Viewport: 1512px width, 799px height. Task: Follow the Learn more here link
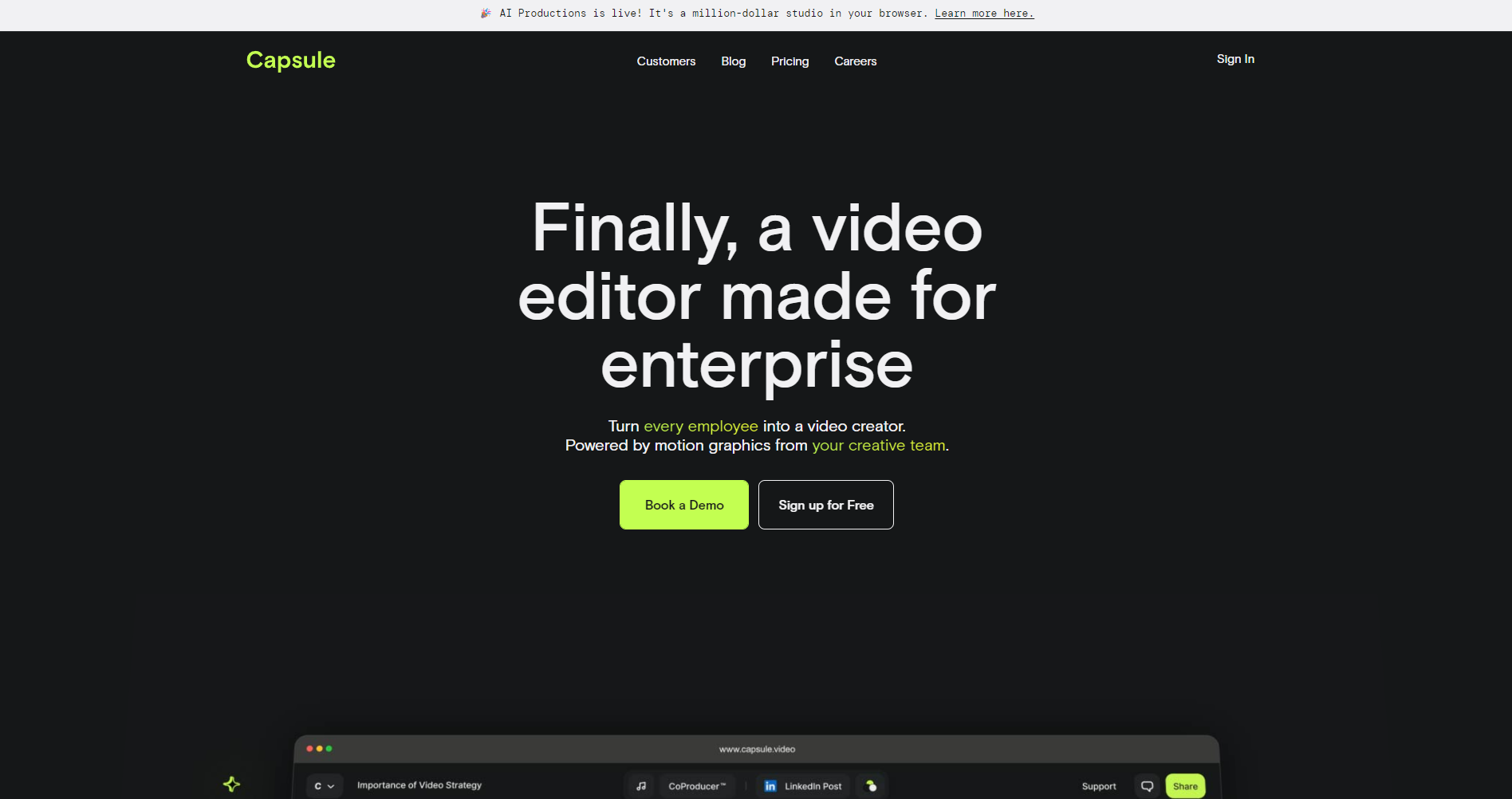(x=984, y=14)
